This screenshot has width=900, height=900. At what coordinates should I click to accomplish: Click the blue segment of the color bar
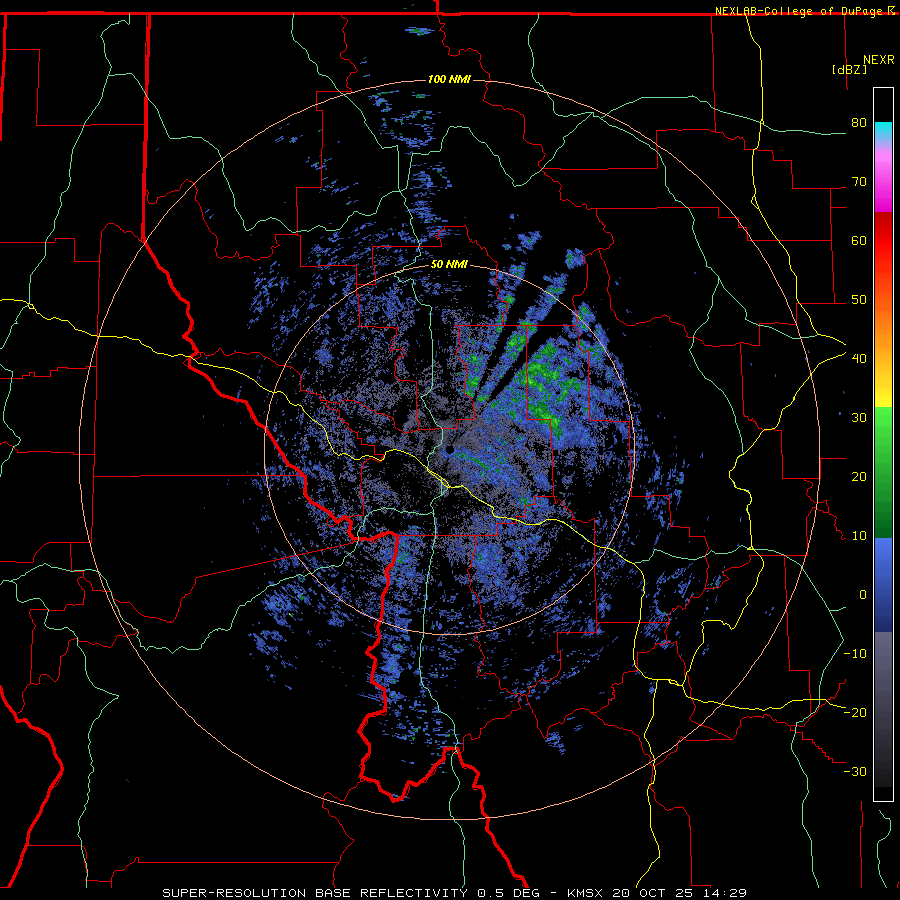(x=883, y=585)
